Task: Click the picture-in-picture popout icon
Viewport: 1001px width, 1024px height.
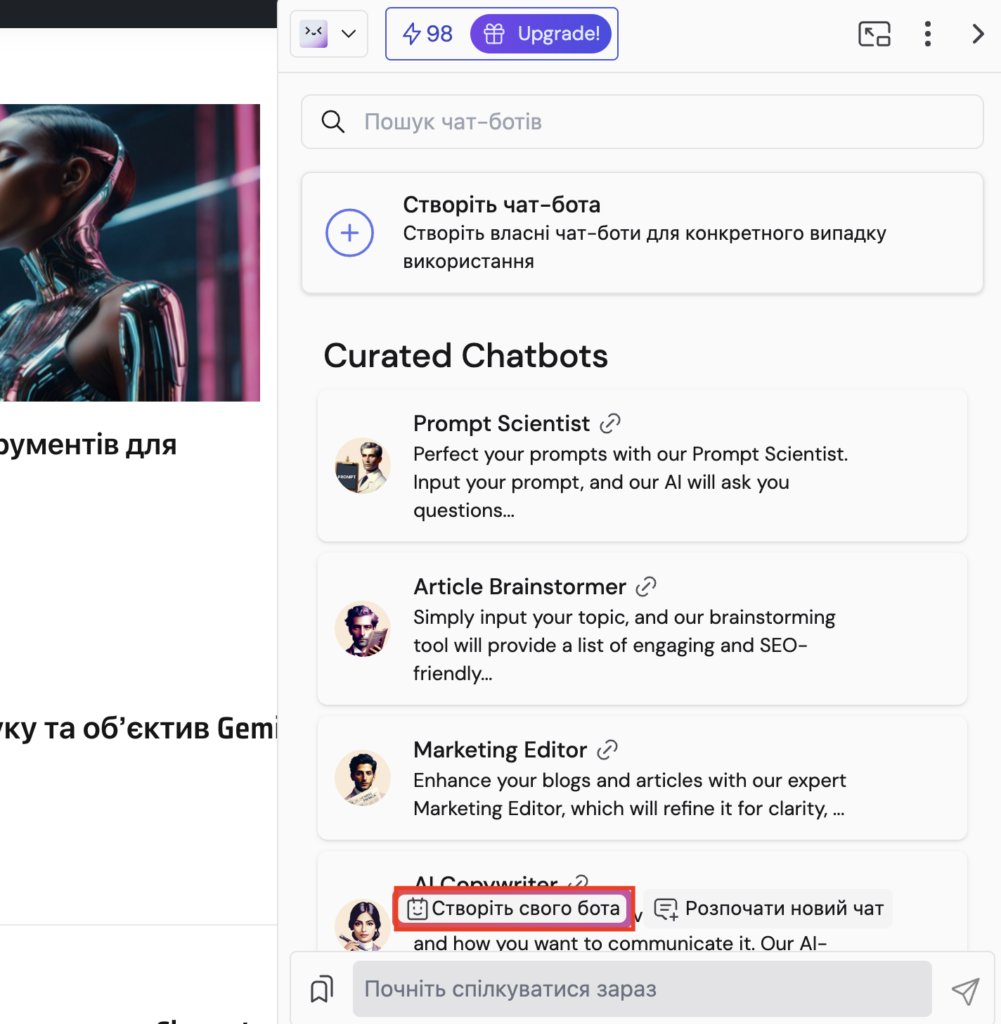Action: pyautogui.click(x=874, y=34)
